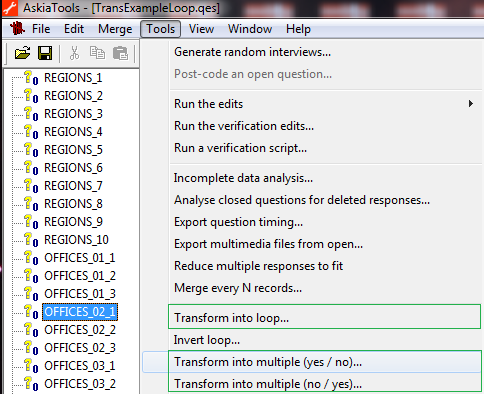
Task: Click the question icon beside REGIONS_5
Action: point(31,150)
